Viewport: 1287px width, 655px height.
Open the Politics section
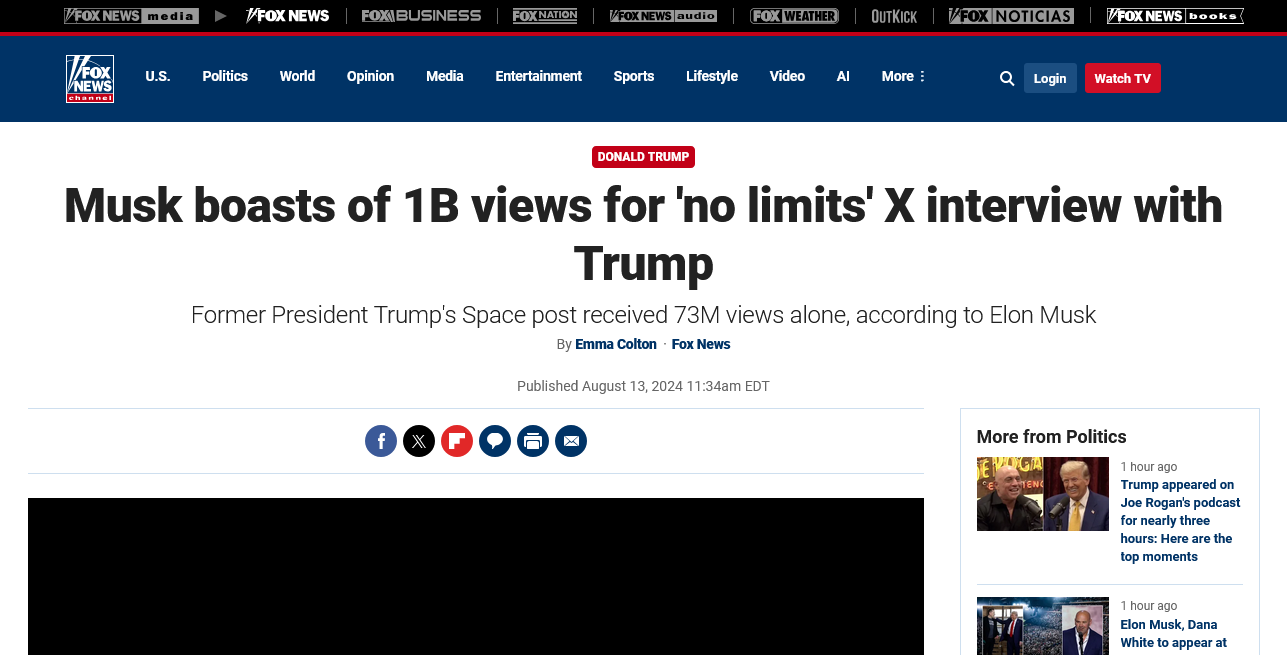coord(225,76)
